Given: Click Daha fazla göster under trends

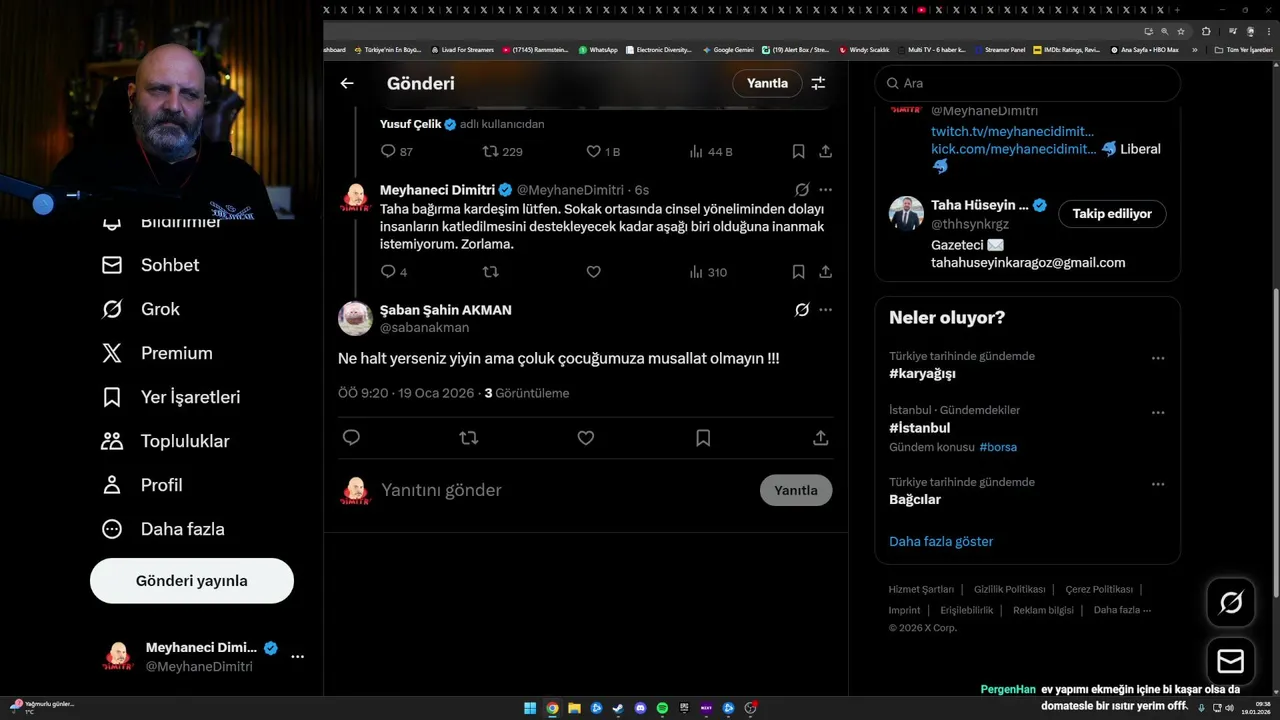Looking at the screenshot, I should click(941, 541).
